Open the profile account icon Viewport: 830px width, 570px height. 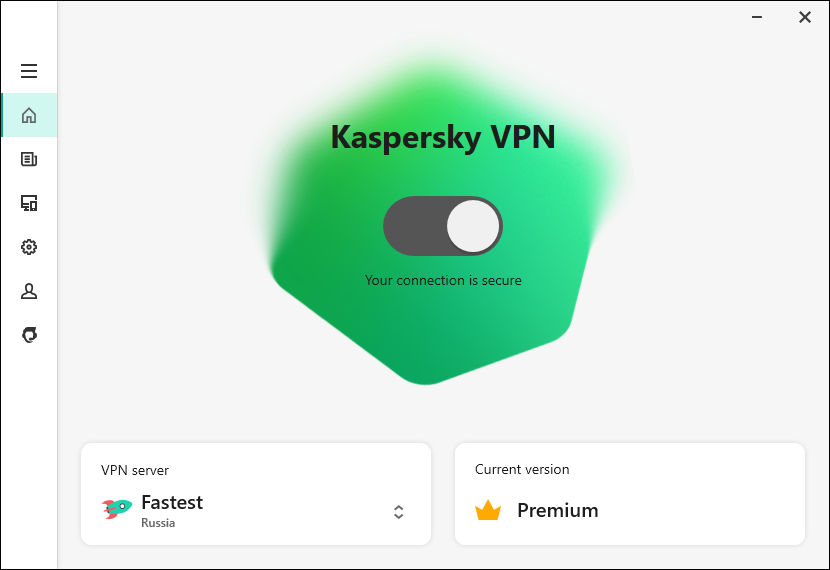[29, 291]
